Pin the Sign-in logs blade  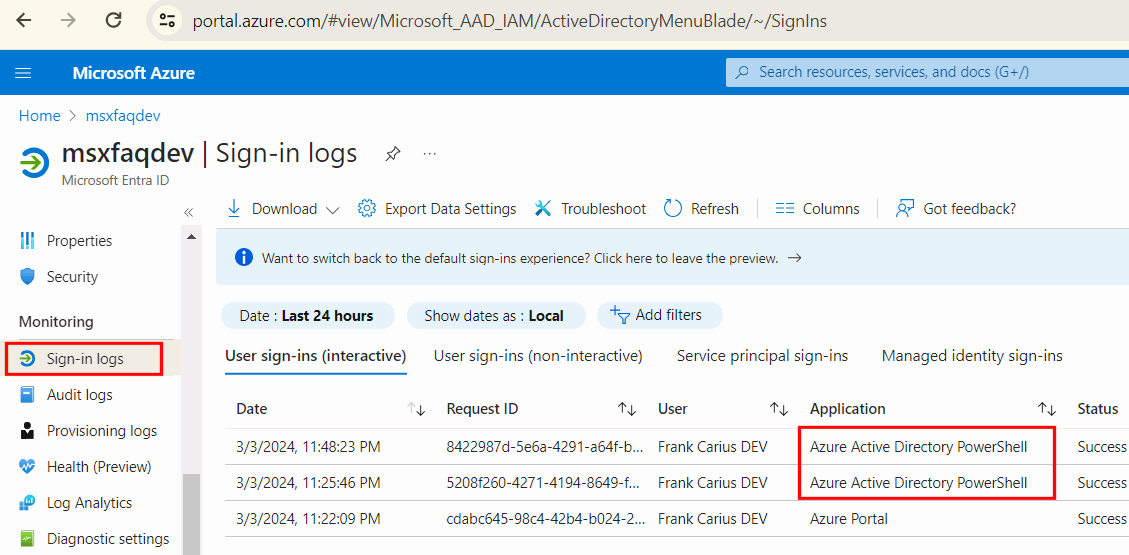[392, 153]
